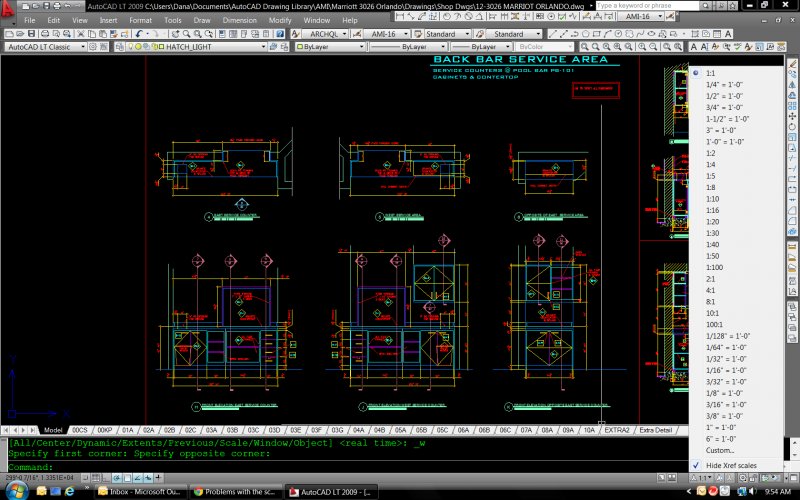Toggle Object Snap in the status bar
The height and width of the screenshot is (500, 800).
coord(127,478)
